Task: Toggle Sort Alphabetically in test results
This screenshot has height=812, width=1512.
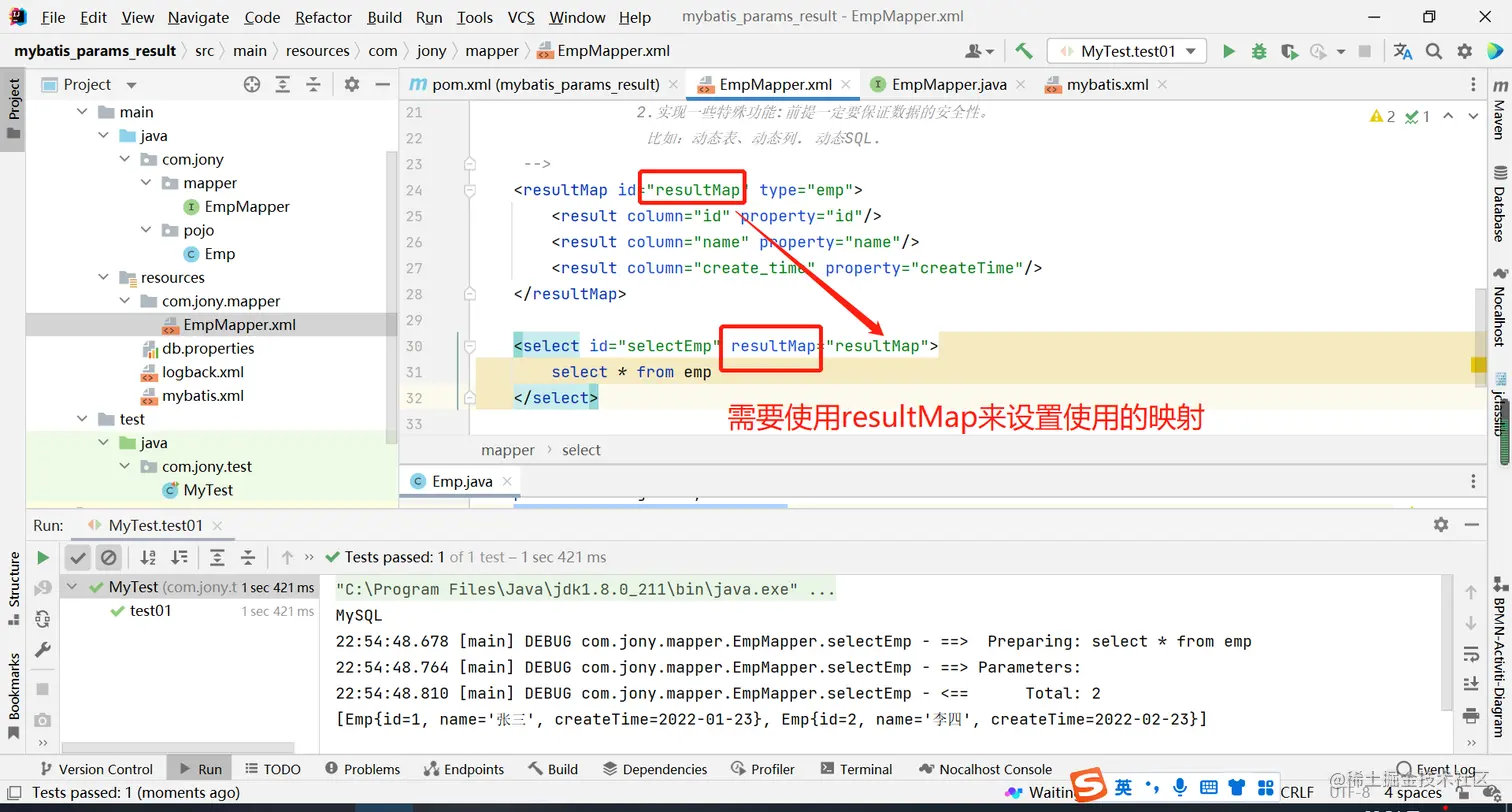Action: tap(148, 557)
